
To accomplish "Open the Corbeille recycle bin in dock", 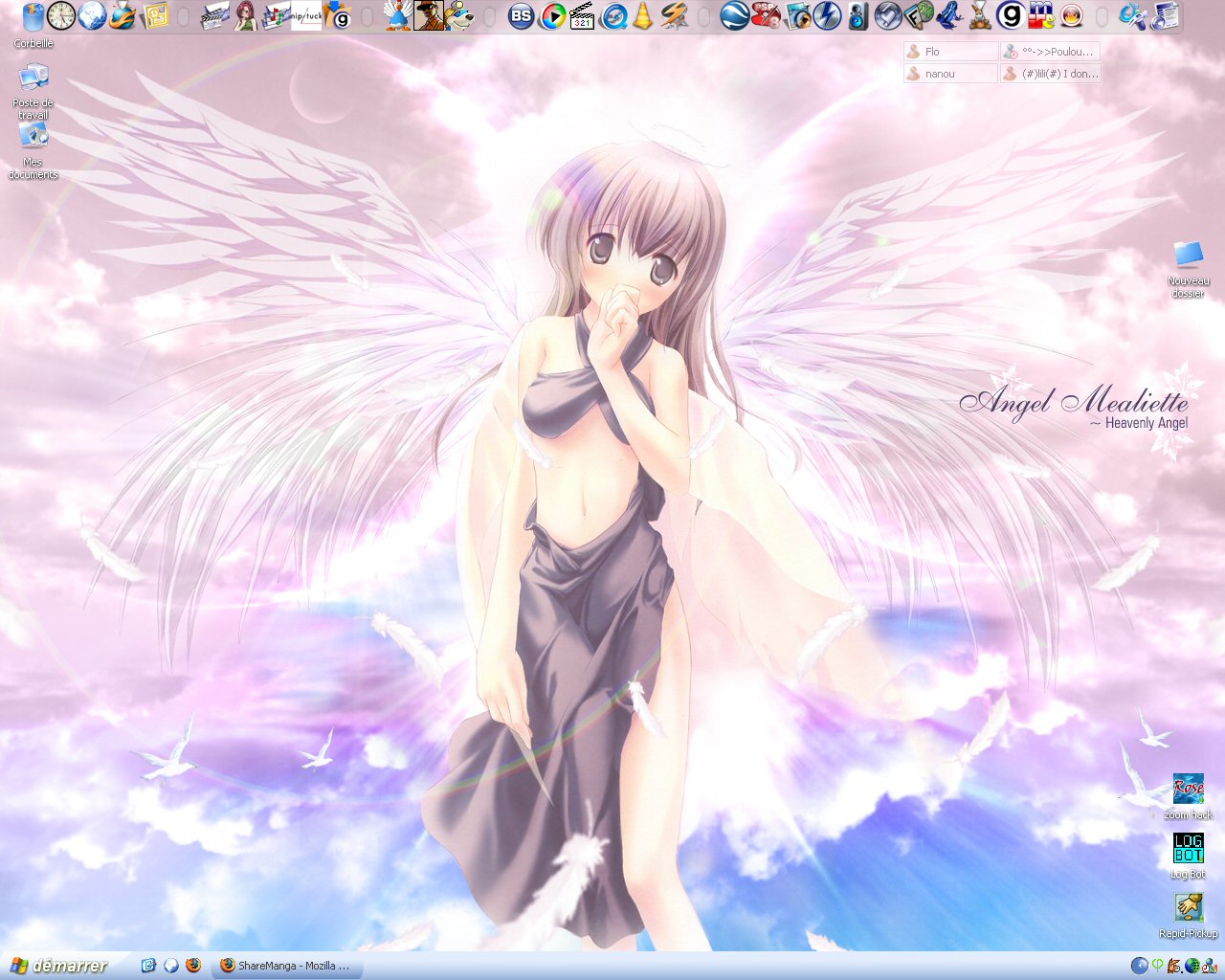I will (x=33, y=15).
